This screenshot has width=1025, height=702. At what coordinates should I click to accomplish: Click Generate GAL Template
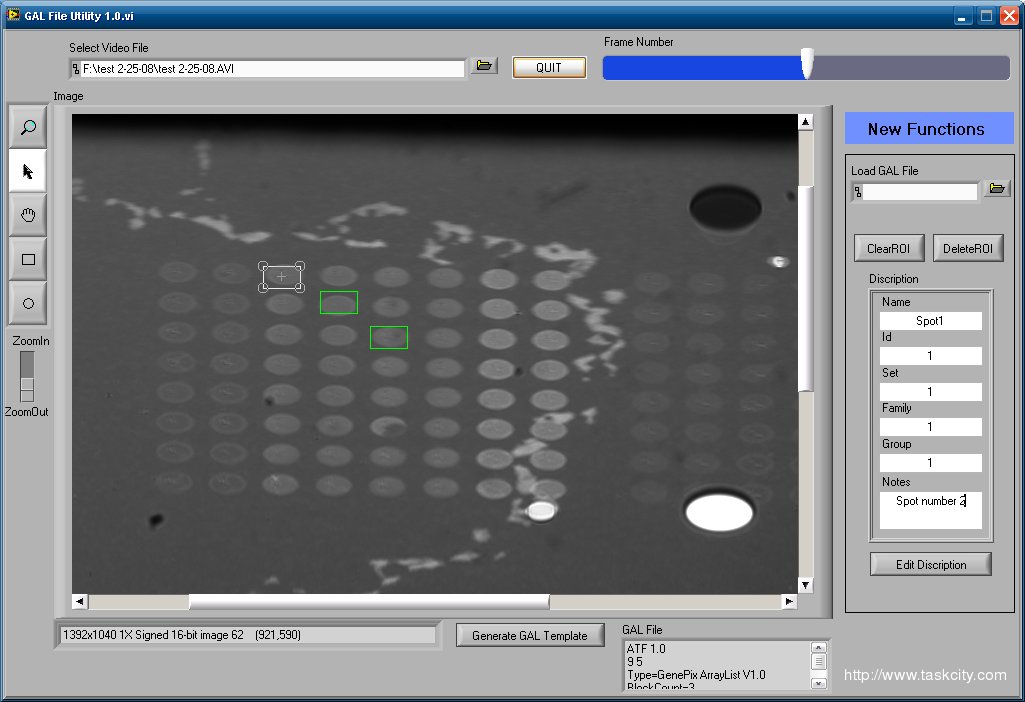[530, 635]
